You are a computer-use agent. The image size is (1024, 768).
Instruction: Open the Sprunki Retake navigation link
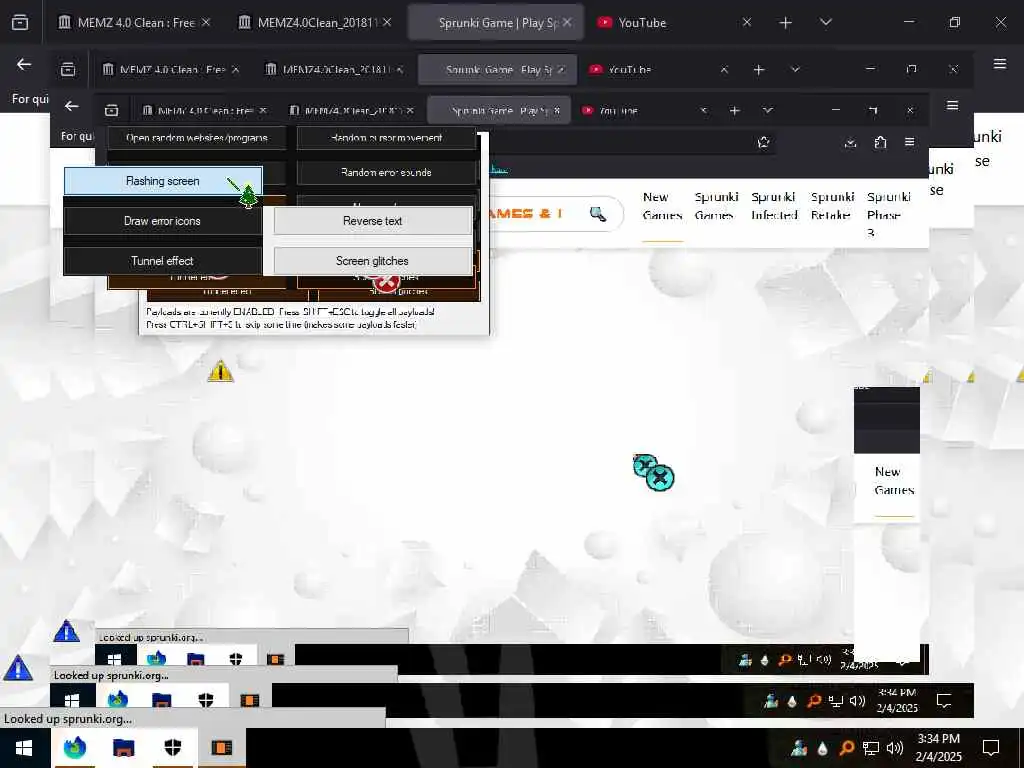832,206
